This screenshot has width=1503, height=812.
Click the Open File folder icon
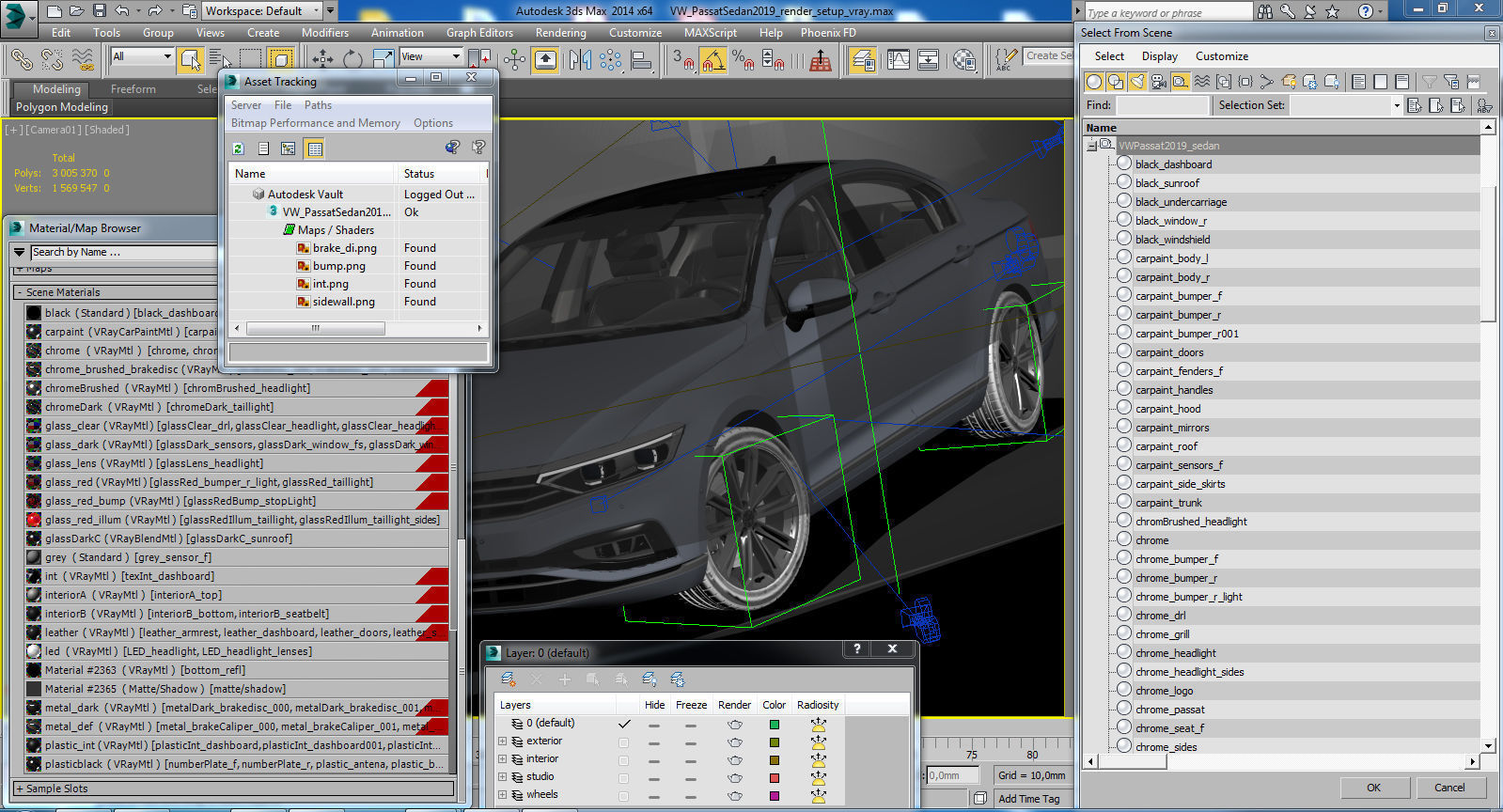77,11
